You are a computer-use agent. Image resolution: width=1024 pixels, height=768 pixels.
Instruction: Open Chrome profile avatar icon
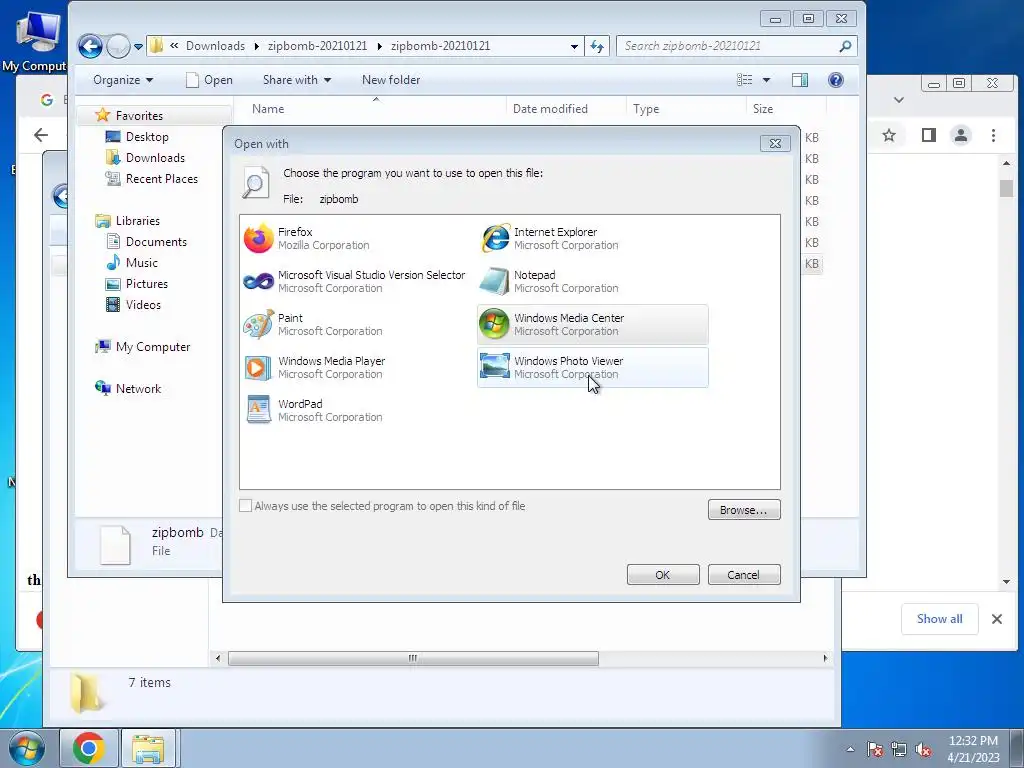[961, 135]
